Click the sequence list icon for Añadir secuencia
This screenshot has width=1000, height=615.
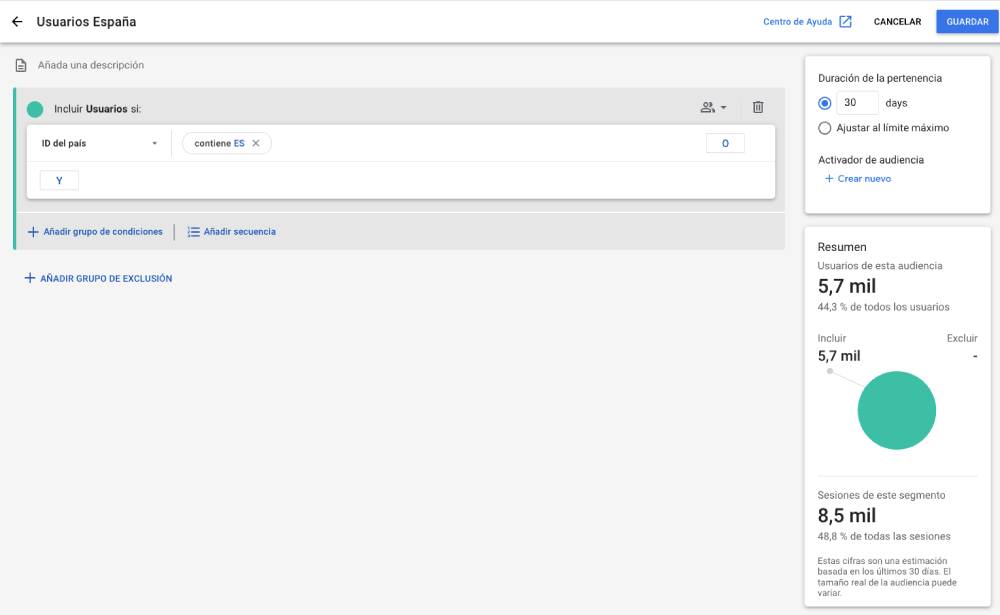(x=194, y=232)
